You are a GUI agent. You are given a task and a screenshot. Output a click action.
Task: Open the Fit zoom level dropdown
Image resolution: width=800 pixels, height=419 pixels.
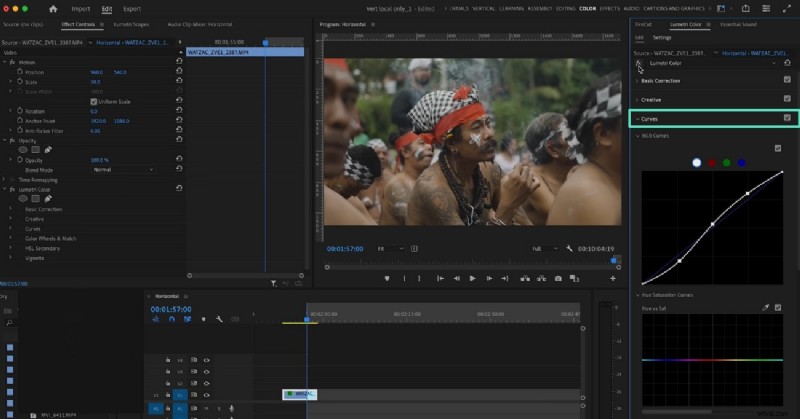coord(390,249)
